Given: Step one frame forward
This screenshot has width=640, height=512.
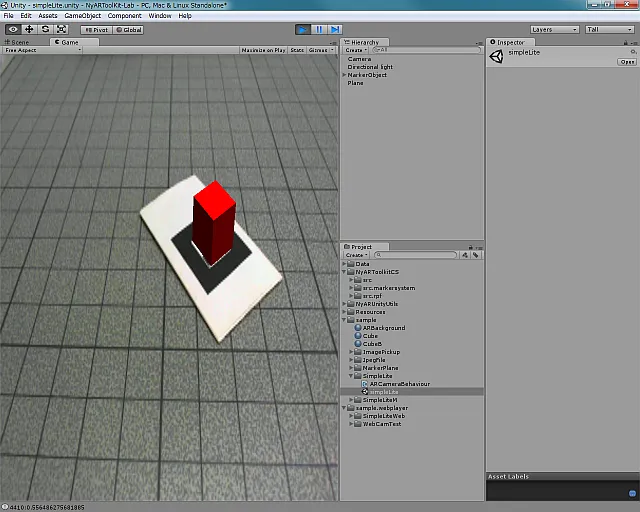Looking at the screenshot, I should tap(335, 29).
